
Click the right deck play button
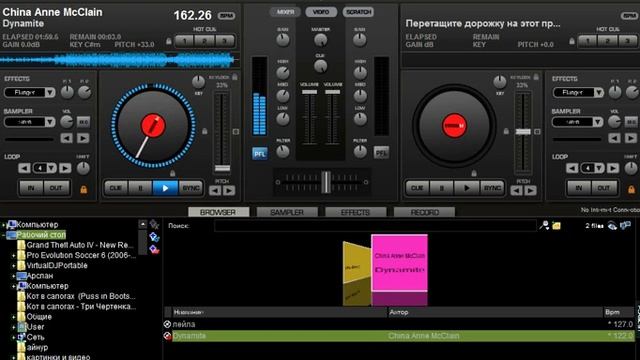click(467, 188)
